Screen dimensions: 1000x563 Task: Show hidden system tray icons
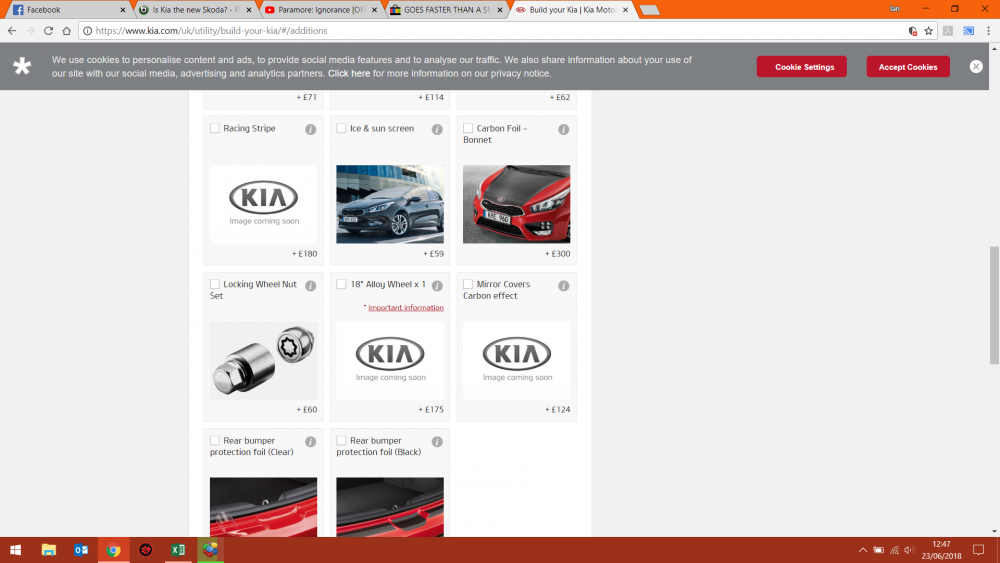pyautogui.click(x=862, y=550)
